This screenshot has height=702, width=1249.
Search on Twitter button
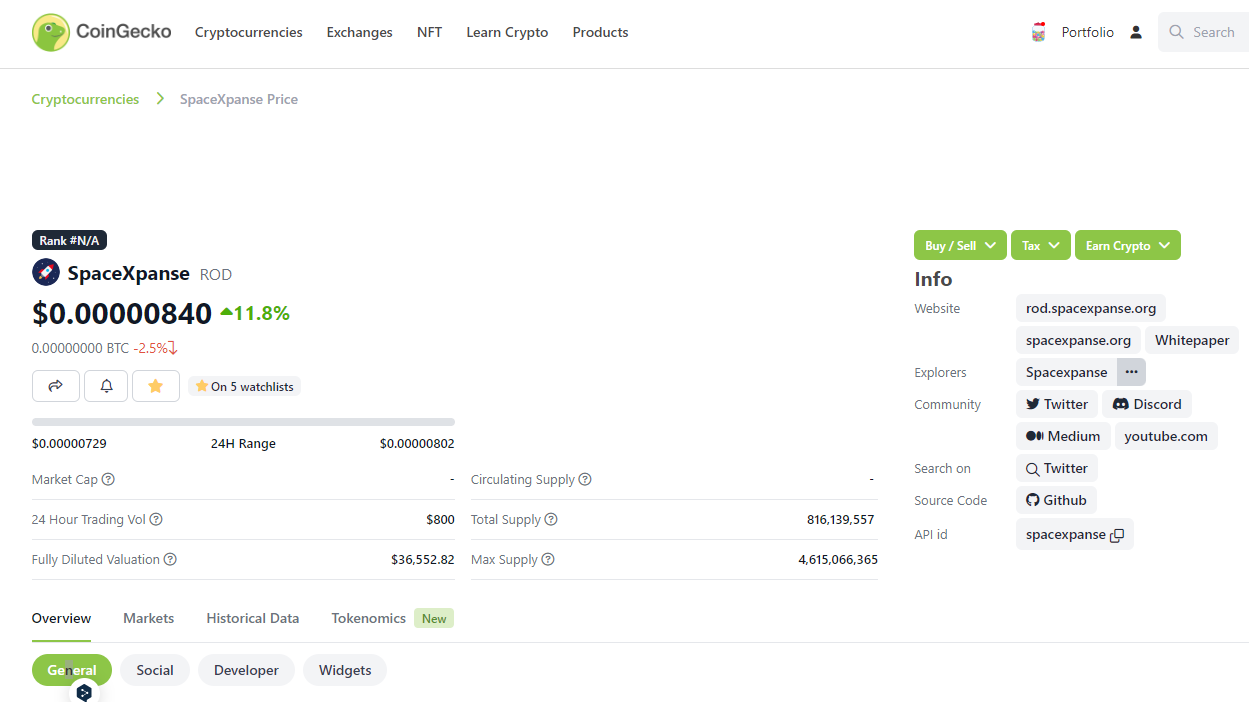[1057, 468]
